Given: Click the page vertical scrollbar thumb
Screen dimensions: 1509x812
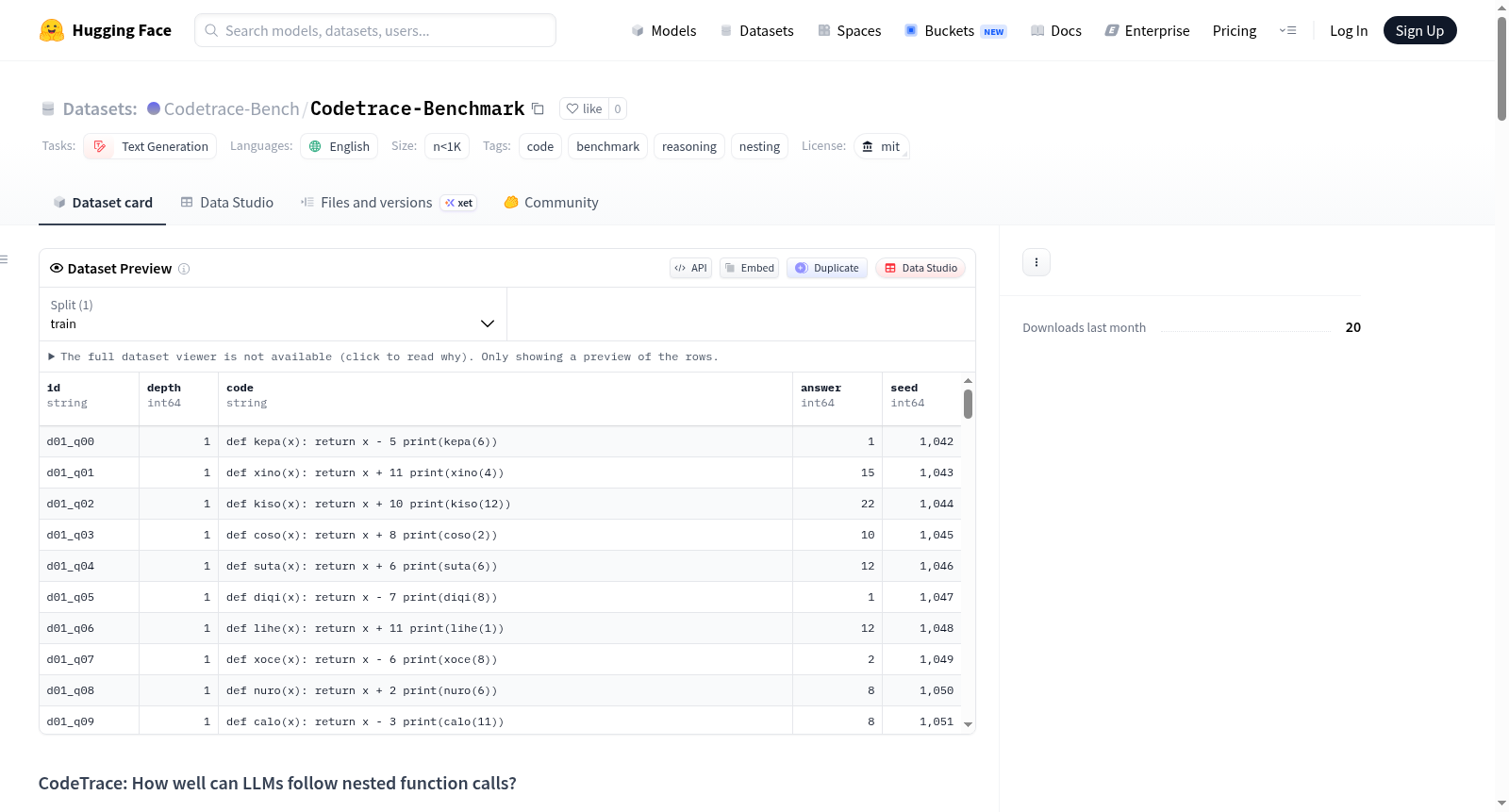Looking at the screenshot, I should pos(1501,69).
